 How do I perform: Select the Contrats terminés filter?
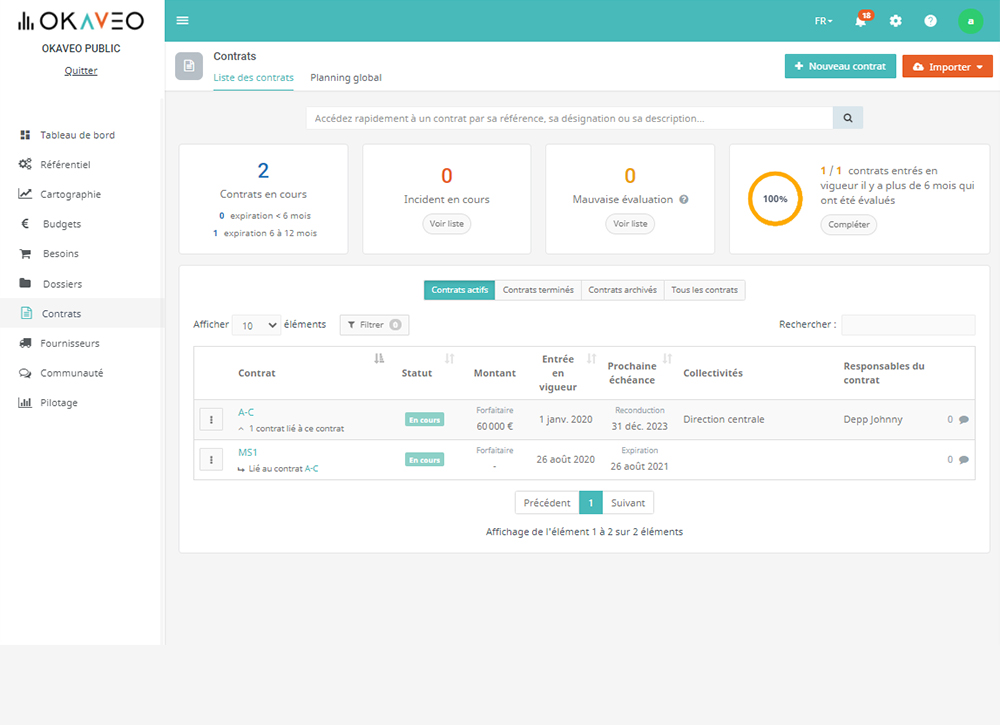(x=538, y=290)
